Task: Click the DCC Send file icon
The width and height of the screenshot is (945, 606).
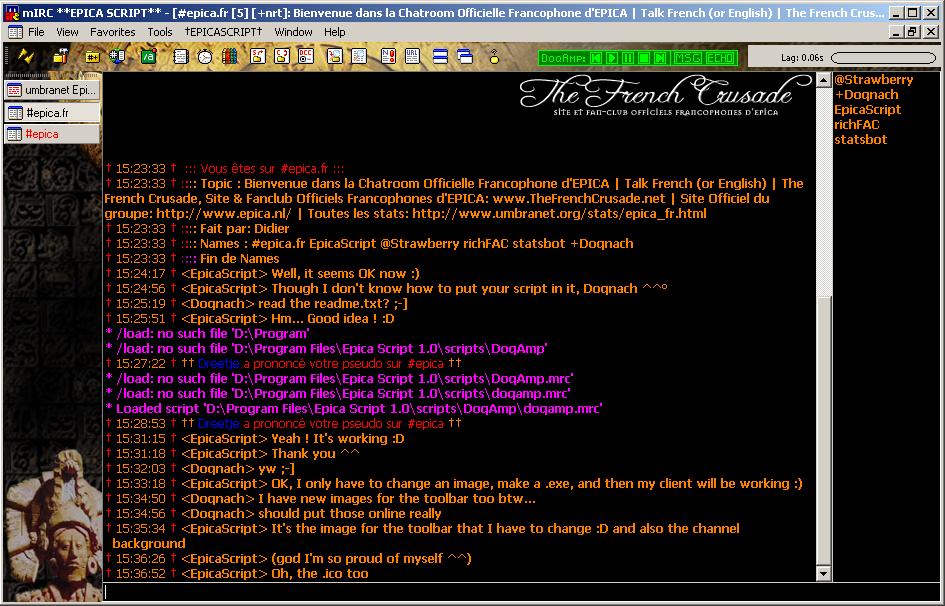Action: [x=258, y=57]
